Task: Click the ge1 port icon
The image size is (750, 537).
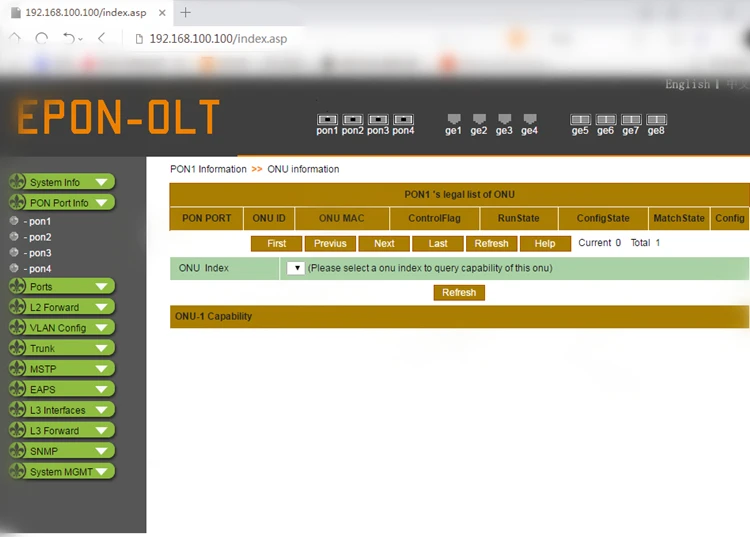Action: pyautogui.click(x=454, y=119)
